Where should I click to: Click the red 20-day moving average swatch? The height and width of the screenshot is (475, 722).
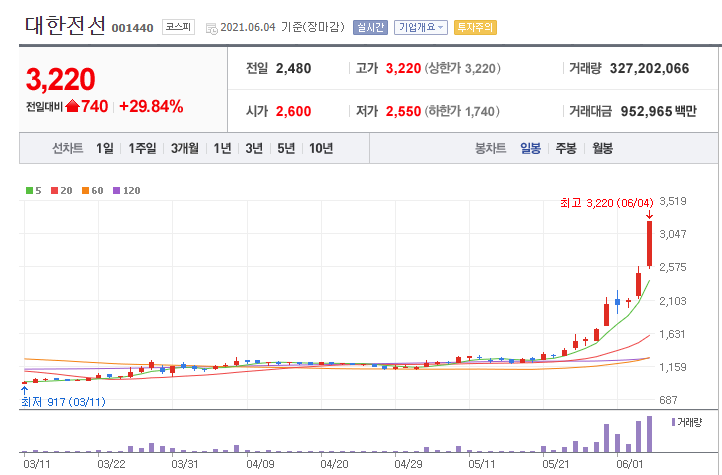(54, 191)
